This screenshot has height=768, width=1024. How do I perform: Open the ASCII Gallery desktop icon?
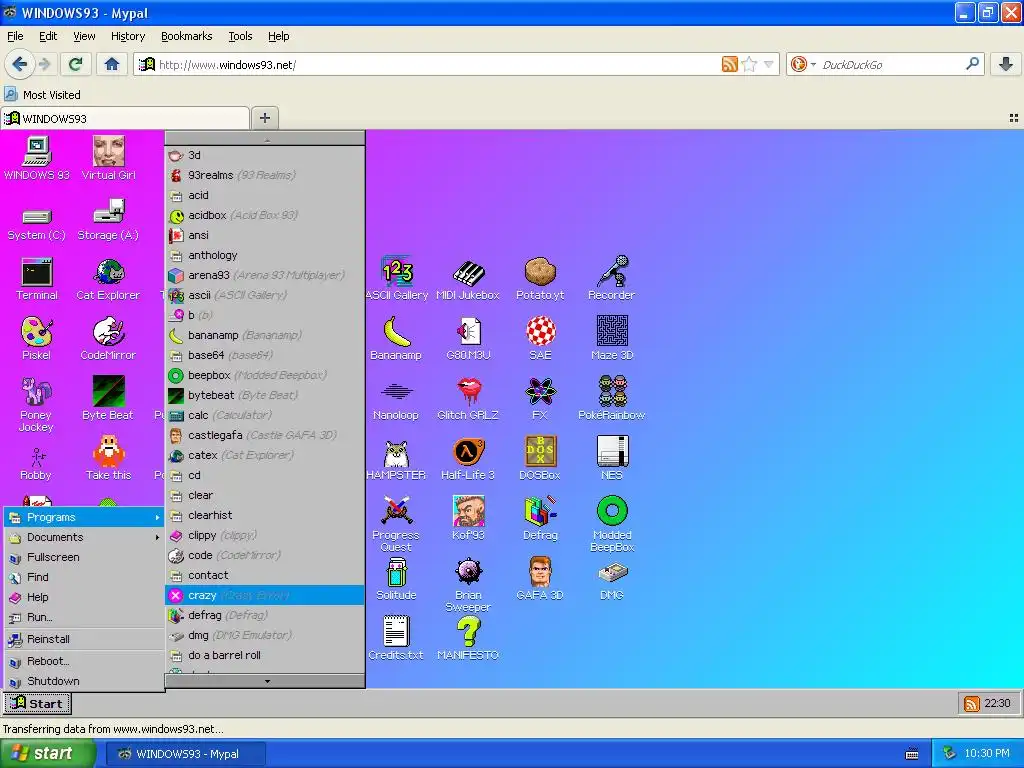click(x=396, y=280)
